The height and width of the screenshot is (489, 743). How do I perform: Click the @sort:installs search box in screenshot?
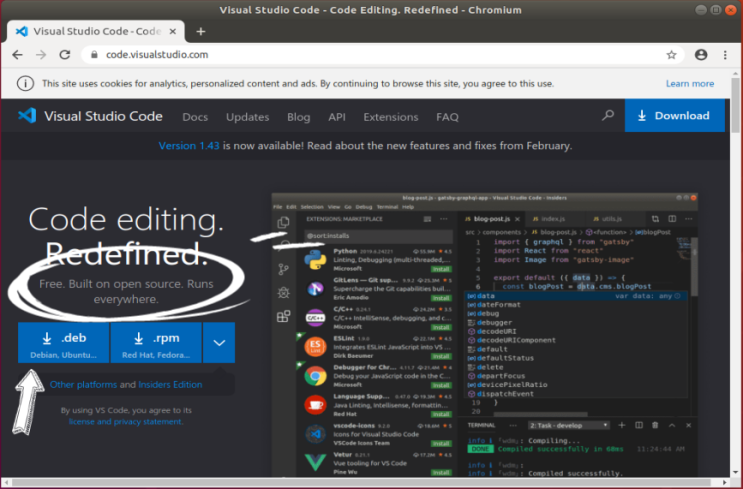[378, 235]
